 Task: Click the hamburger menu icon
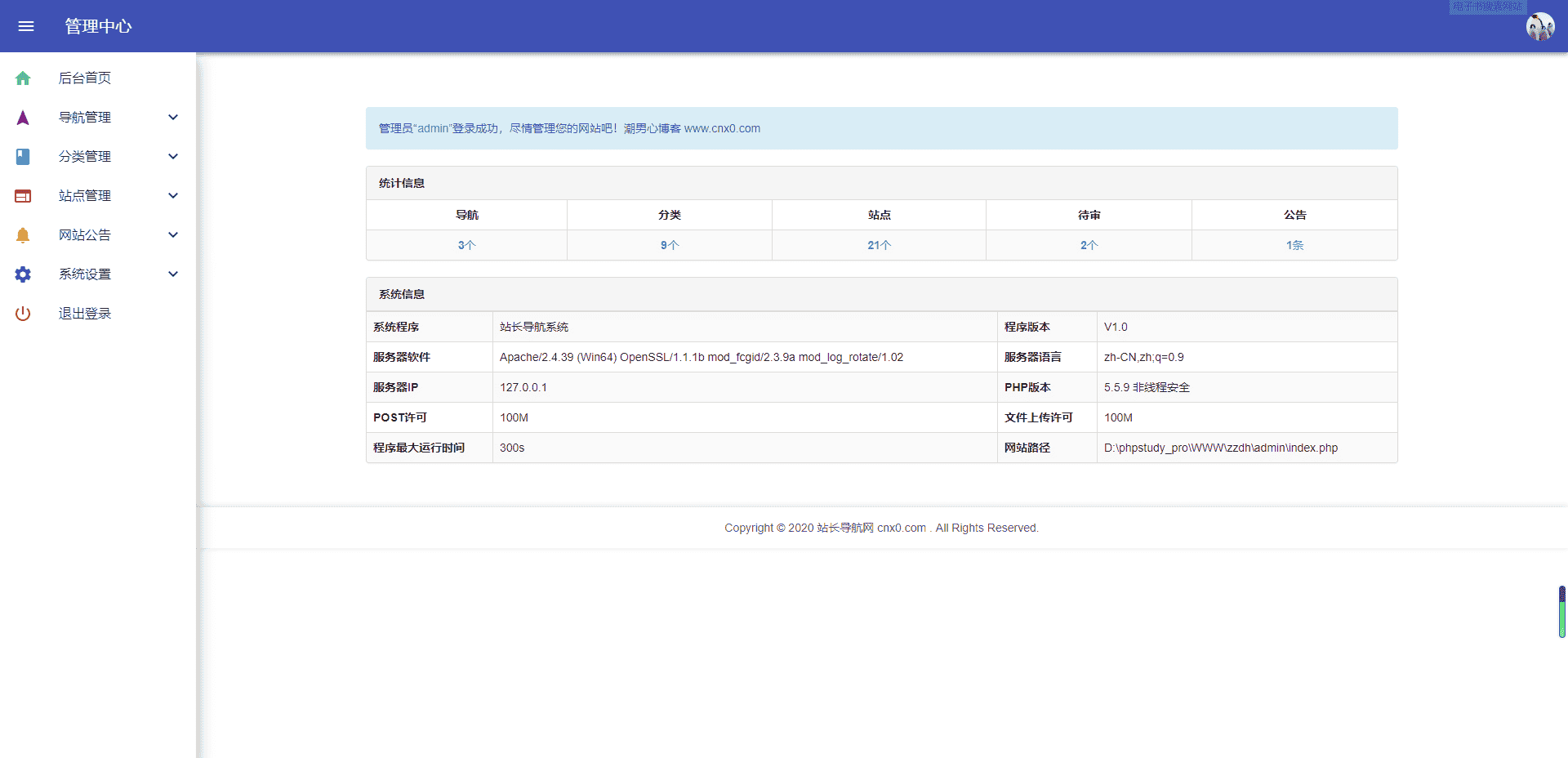coord(26,26)
